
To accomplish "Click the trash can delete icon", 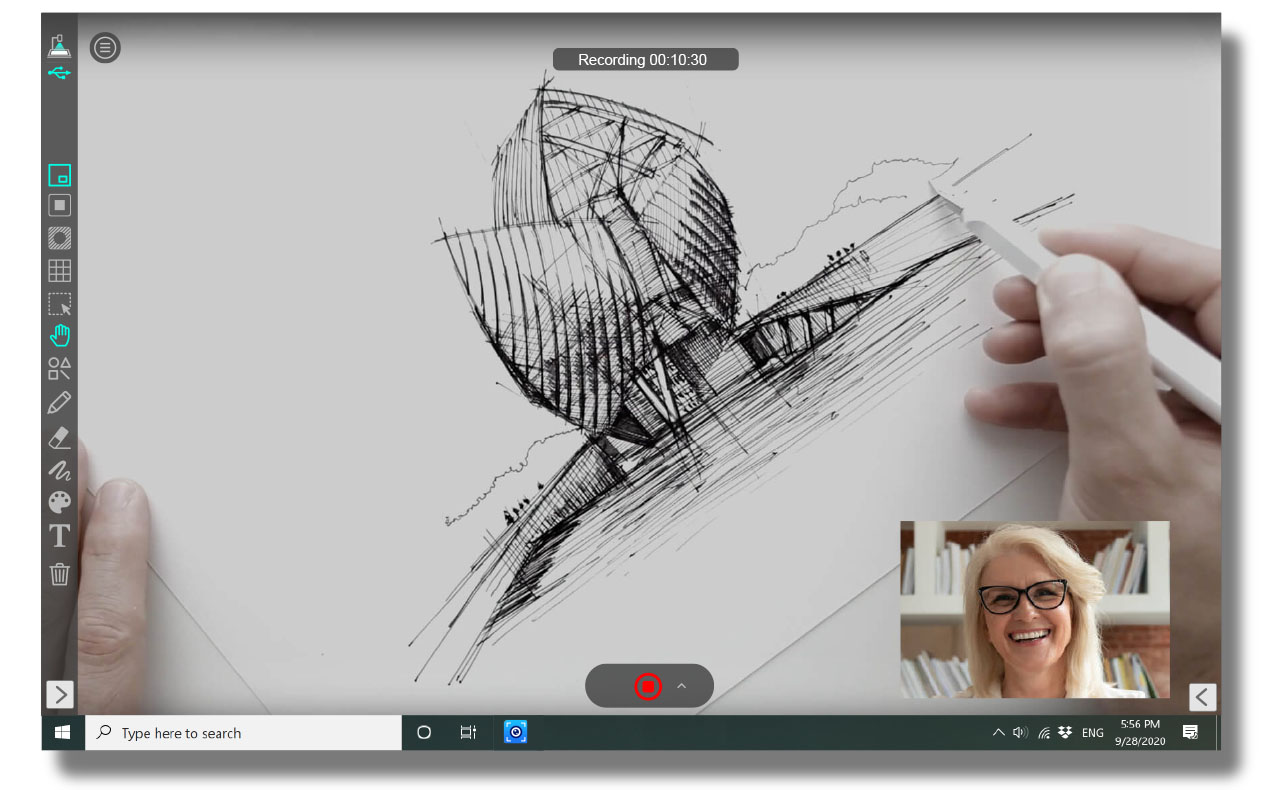I will (x=59, y=574).
